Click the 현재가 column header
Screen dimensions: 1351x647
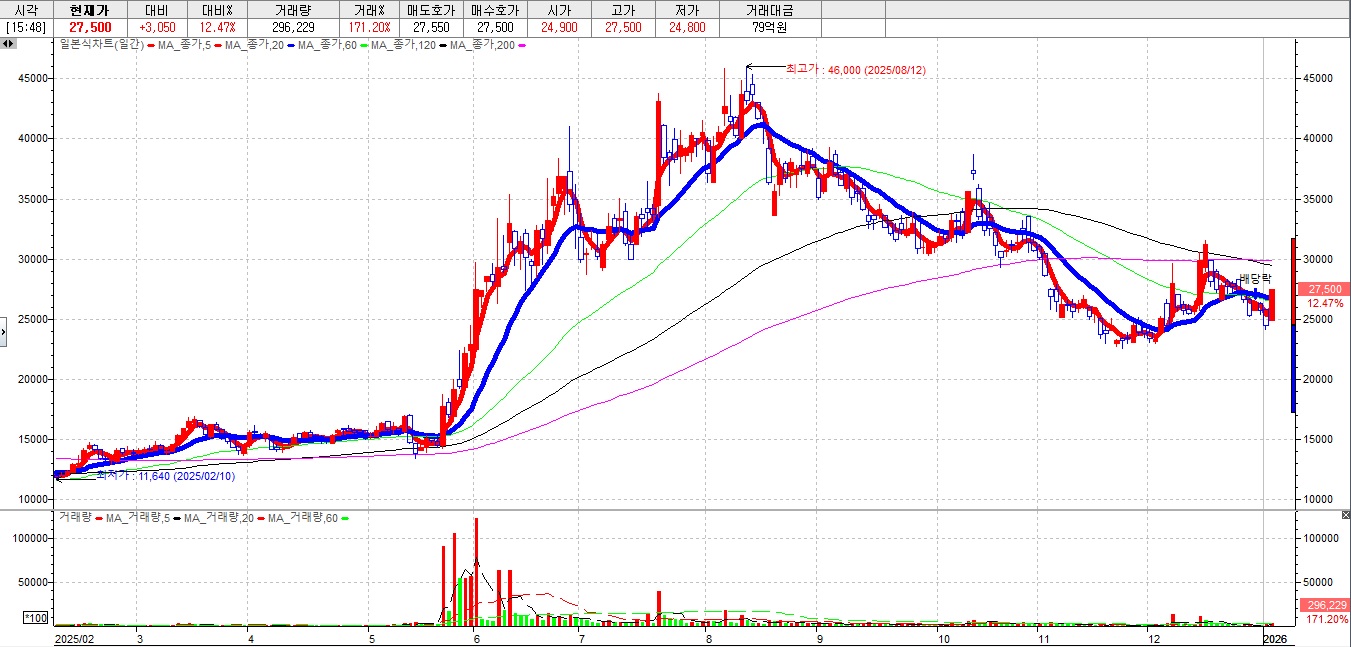tap(90, 9)
